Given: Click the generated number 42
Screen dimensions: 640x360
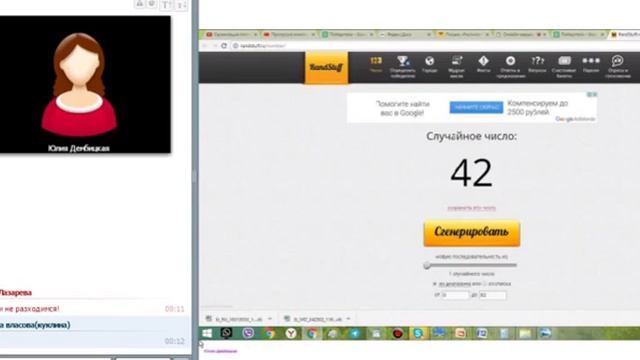Looking at the screenshot, I should (471, 173).
